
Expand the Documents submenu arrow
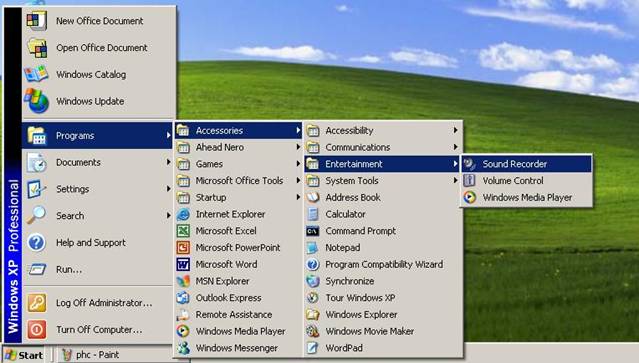(x=168, y=162)
